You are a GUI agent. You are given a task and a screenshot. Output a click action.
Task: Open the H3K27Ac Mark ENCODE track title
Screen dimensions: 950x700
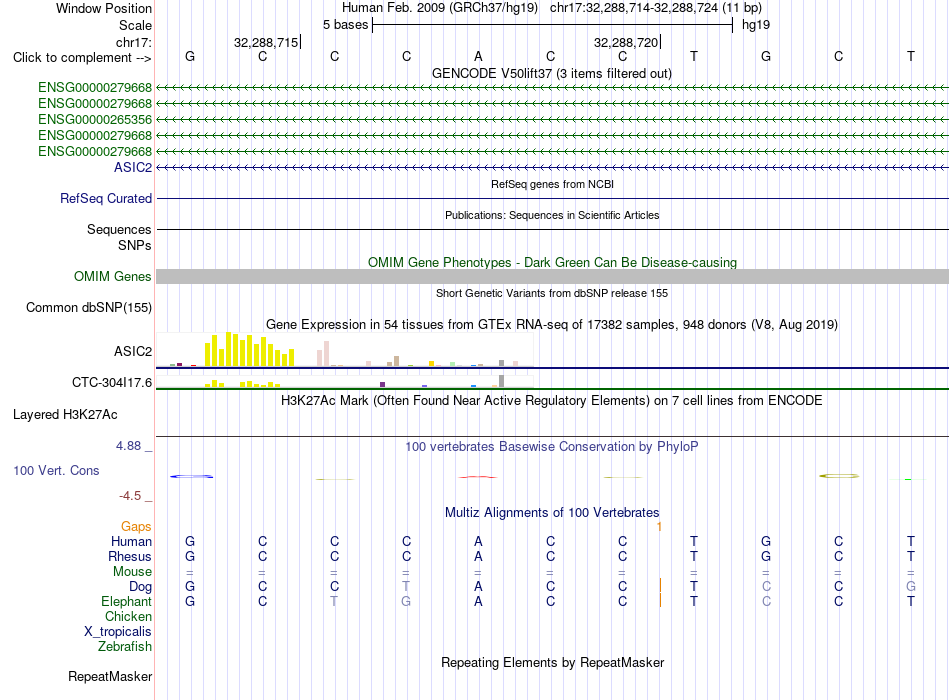pyautogui.click(x=551, y=401)
